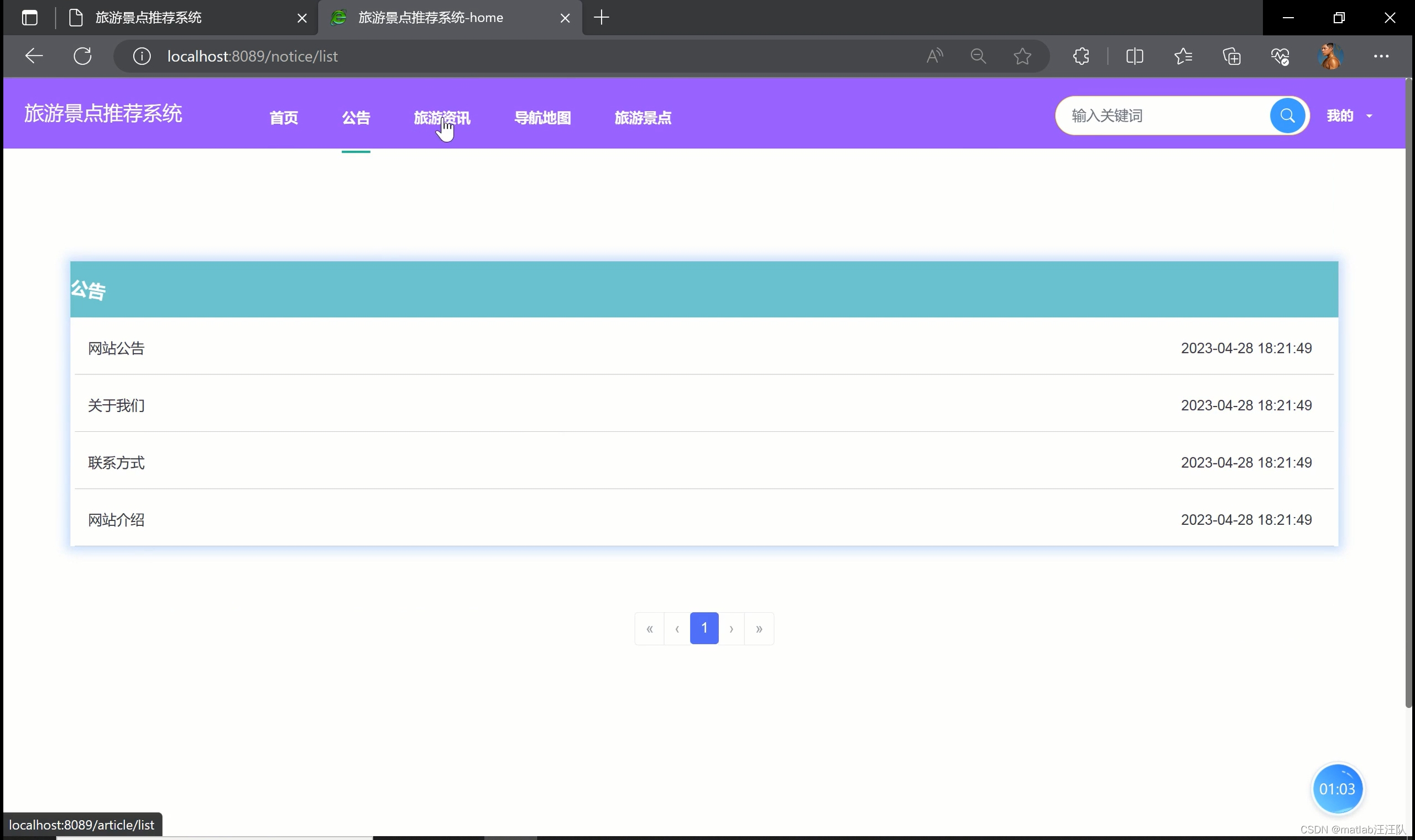Click the browser refresh button
Screen dimensions: 1415x840
point(82,56)
